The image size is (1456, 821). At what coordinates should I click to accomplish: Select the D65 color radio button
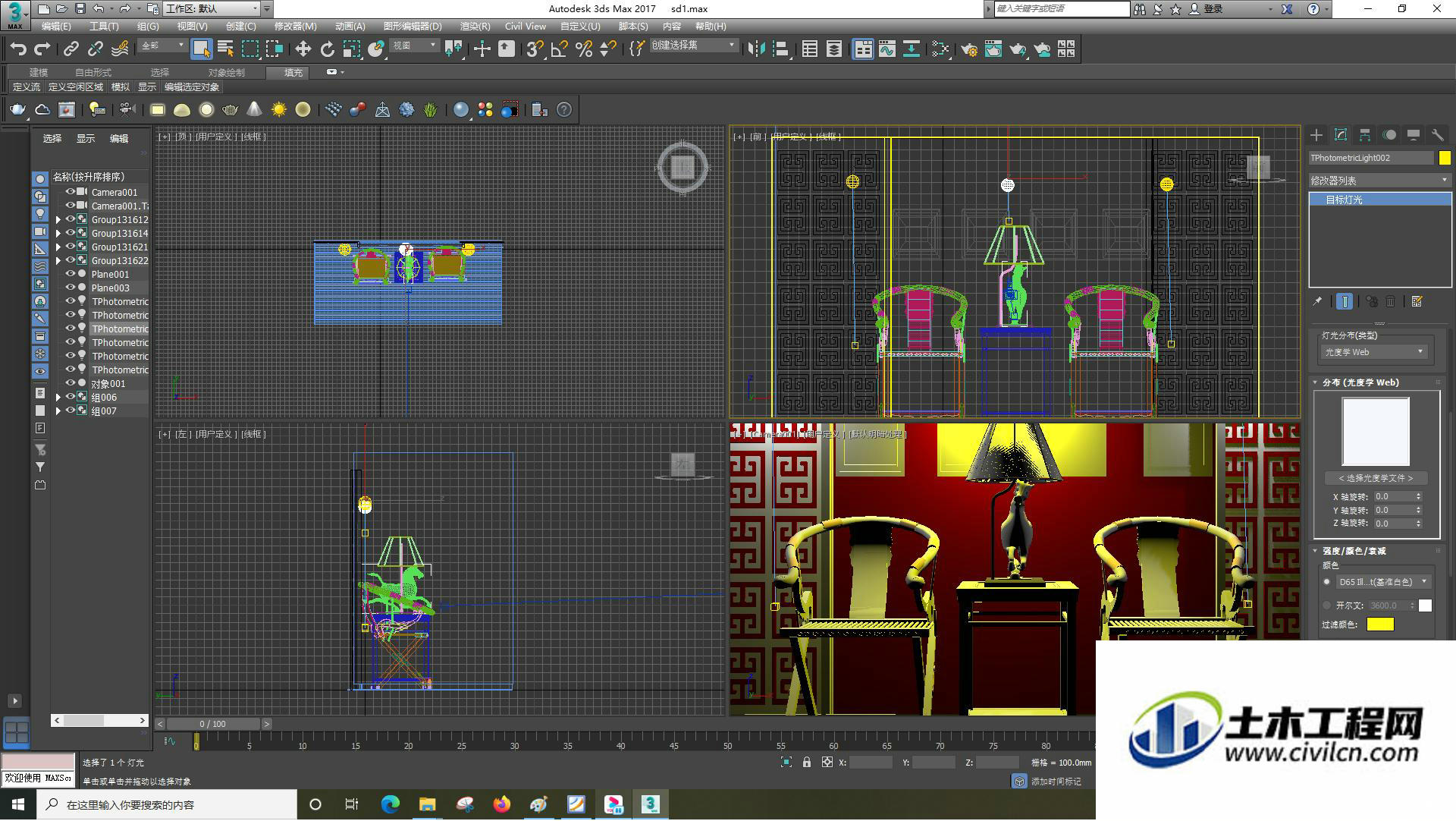click(1327, 582)
